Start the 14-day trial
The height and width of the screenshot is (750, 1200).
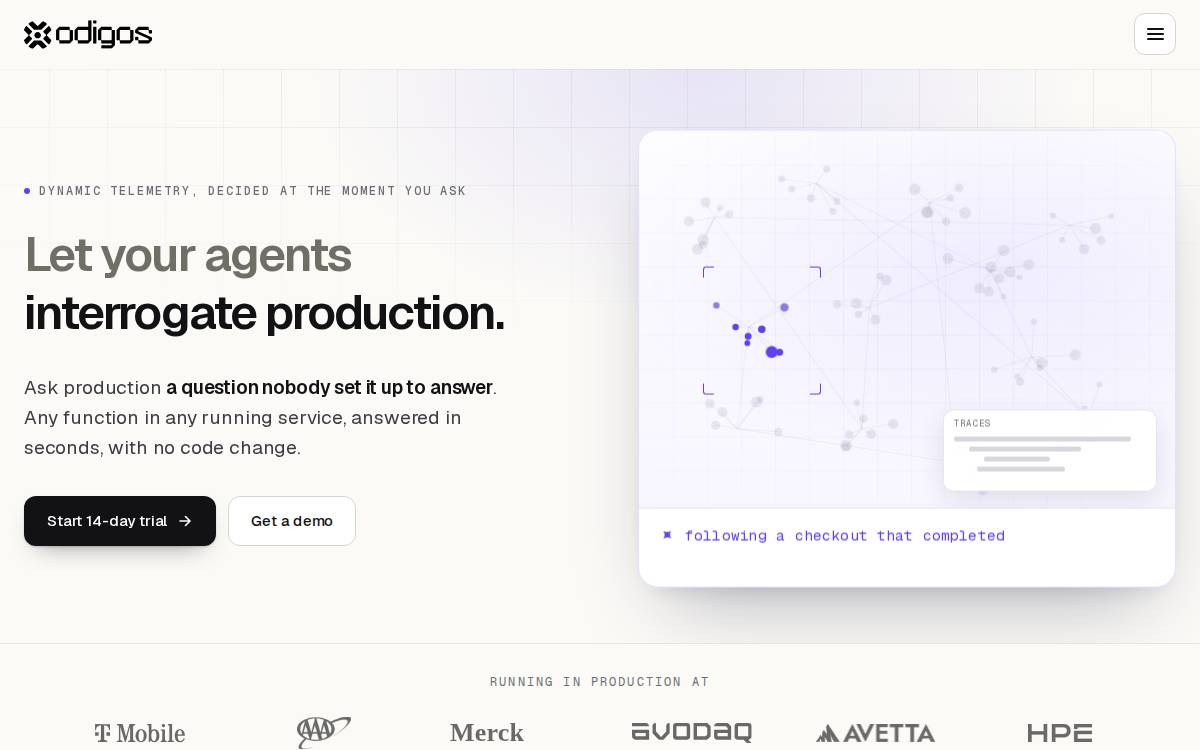[120, 521]
